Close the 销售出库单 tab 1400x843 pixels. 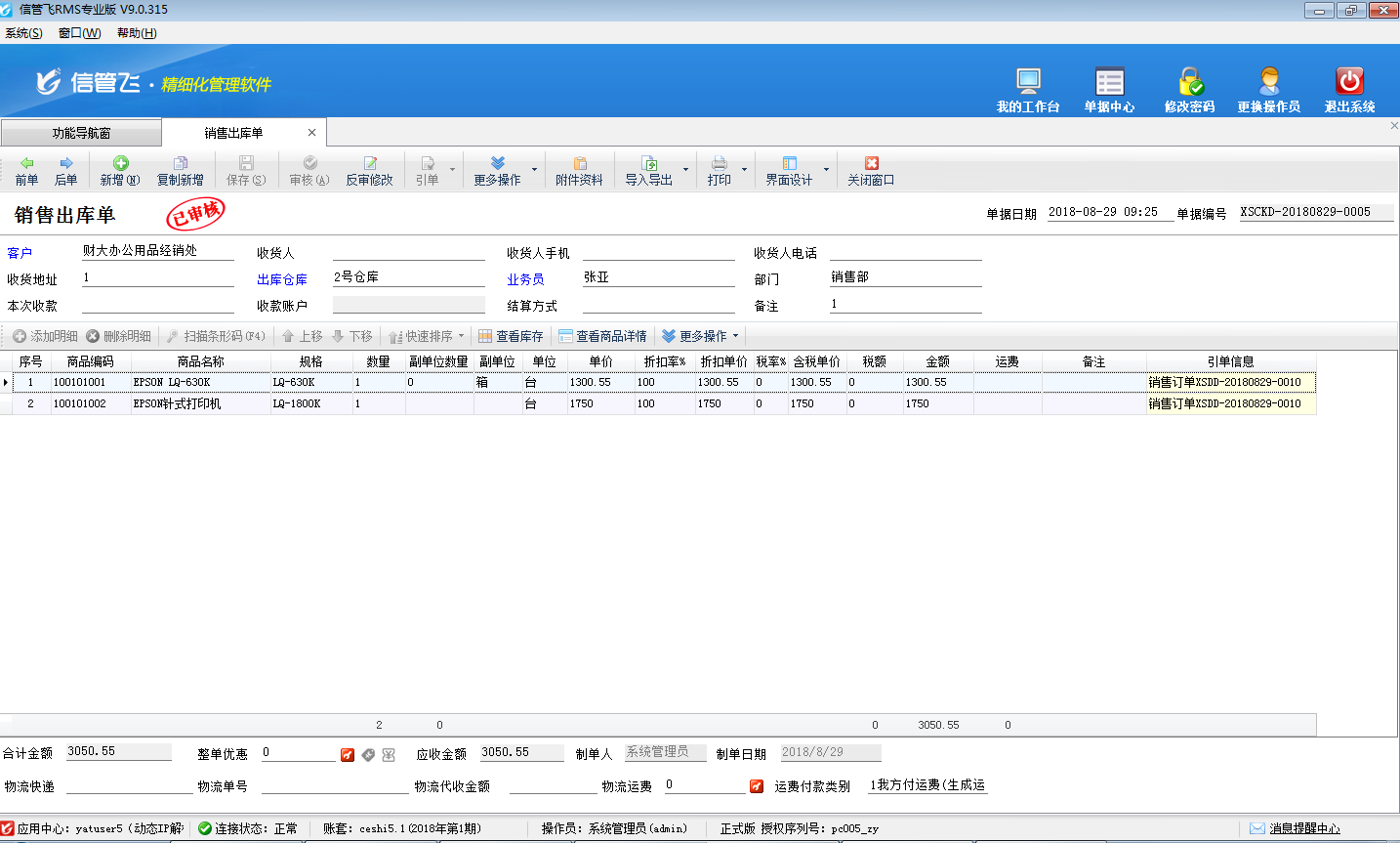[311, 133]
